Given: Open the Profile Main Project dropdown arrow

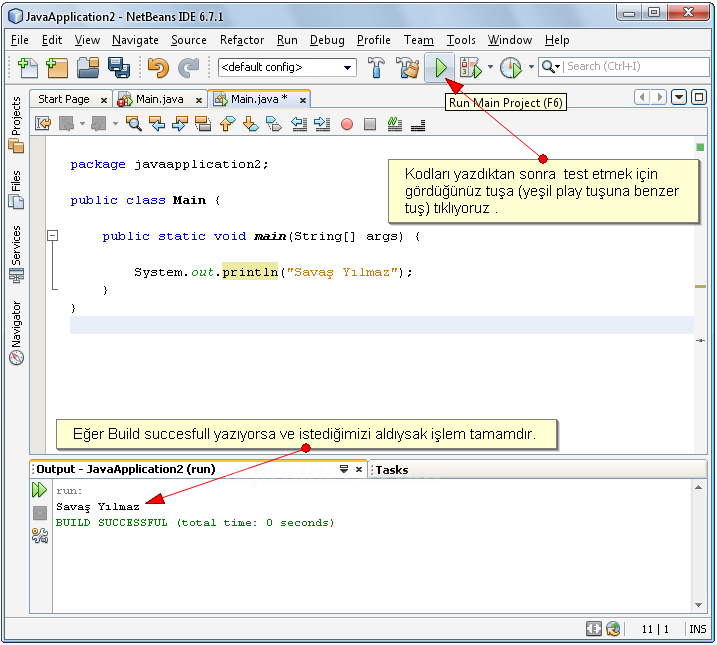Looking at the screenshot, I should coord(530,68).
